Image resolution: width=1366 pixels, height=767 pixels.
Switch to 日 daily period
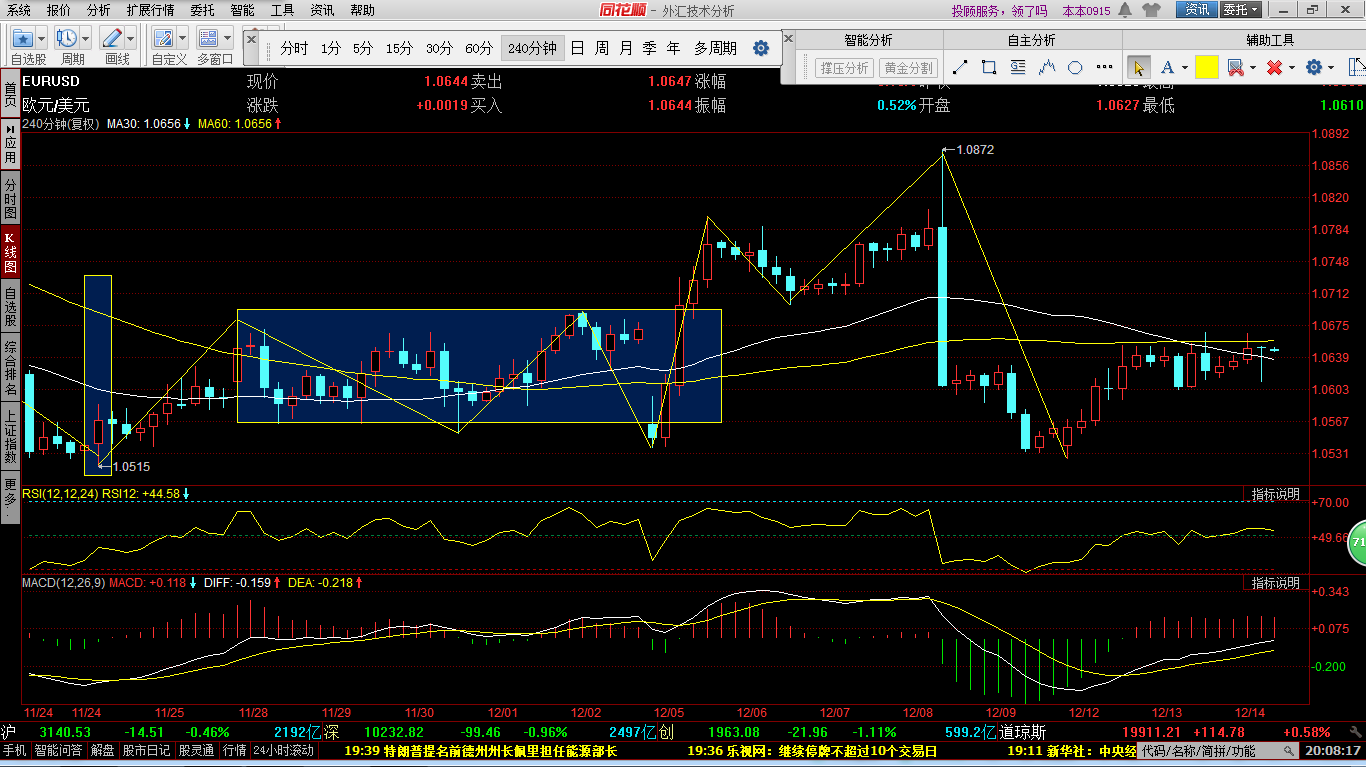577,48
